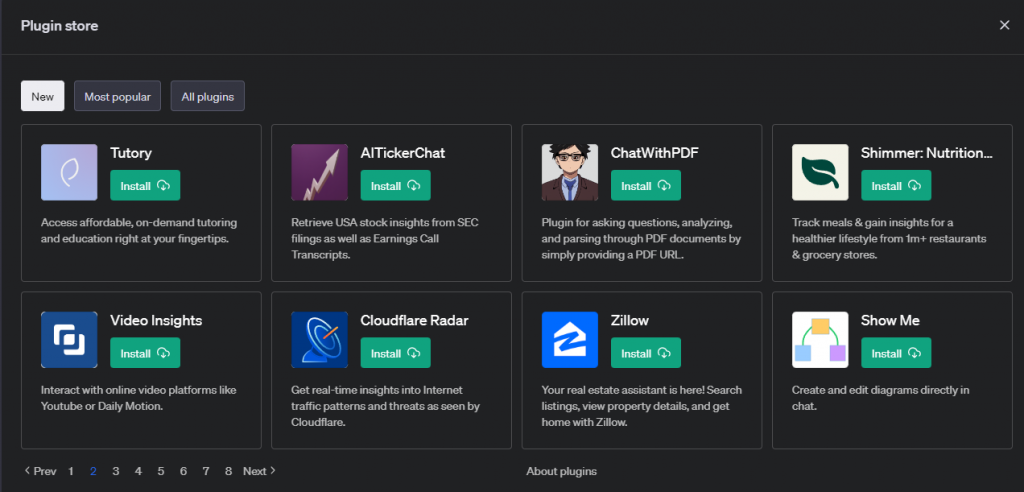Open the About plugins link

561,471
